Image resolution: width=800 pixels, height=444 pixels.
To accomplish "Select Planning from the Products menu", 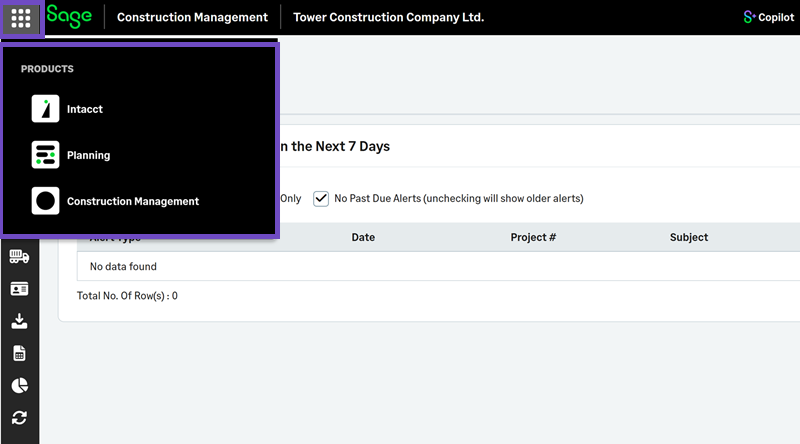I will 88,156.
